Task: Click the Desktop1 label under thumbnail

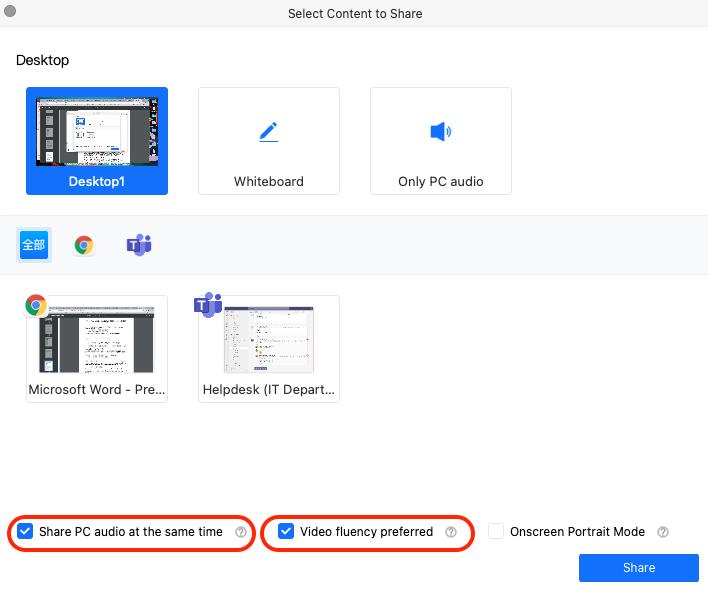Action: point(96,182)
